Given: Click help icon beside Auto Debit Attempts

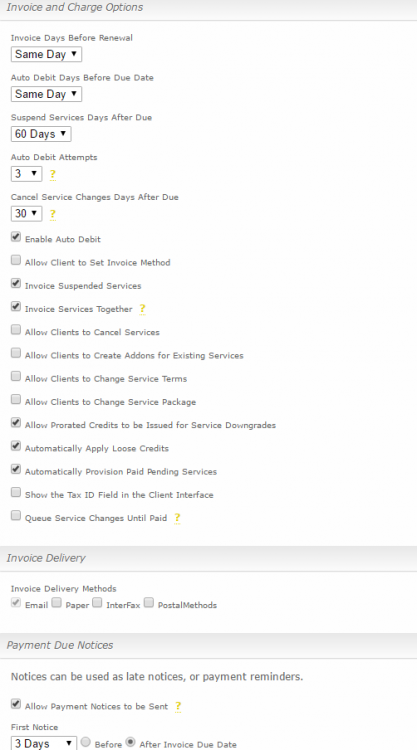Looking at the screenshot, I should [53, 175].
